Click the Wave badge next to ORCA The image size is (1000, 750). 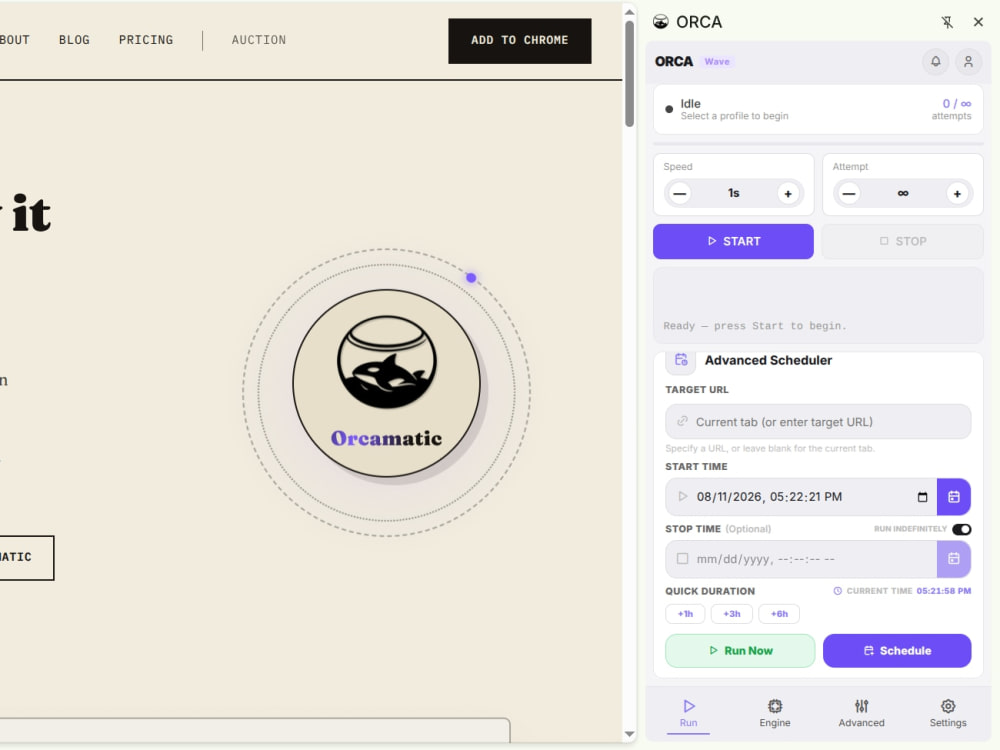(716, 62)
